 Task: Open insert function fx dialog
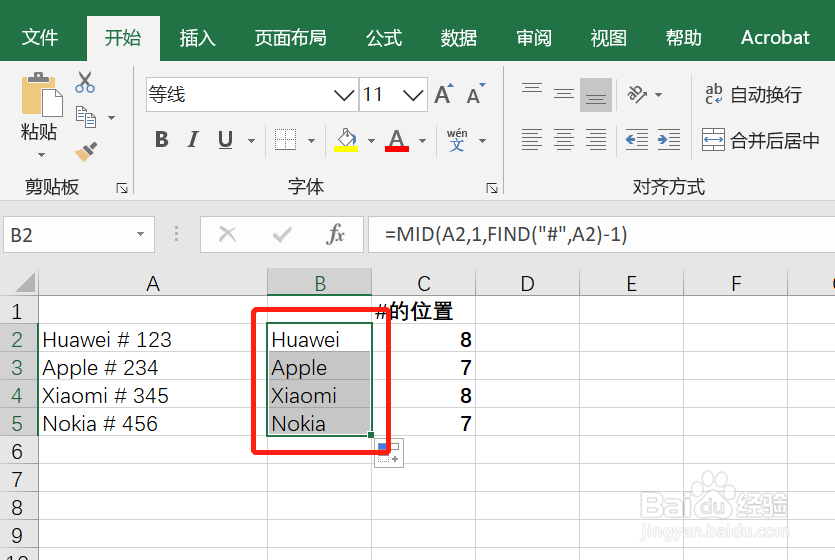[335, 234]
